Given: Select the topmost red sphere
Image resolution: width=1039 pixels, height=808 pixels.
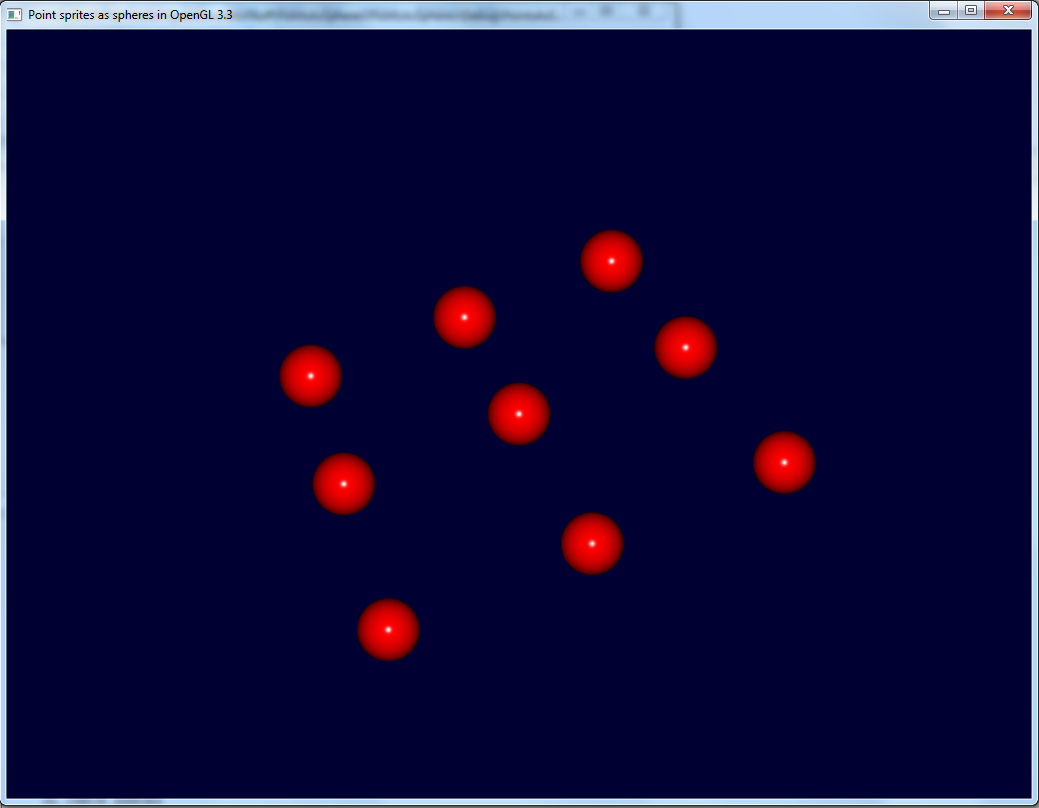Looking at the screenshot, I should [x=610, y=261].
